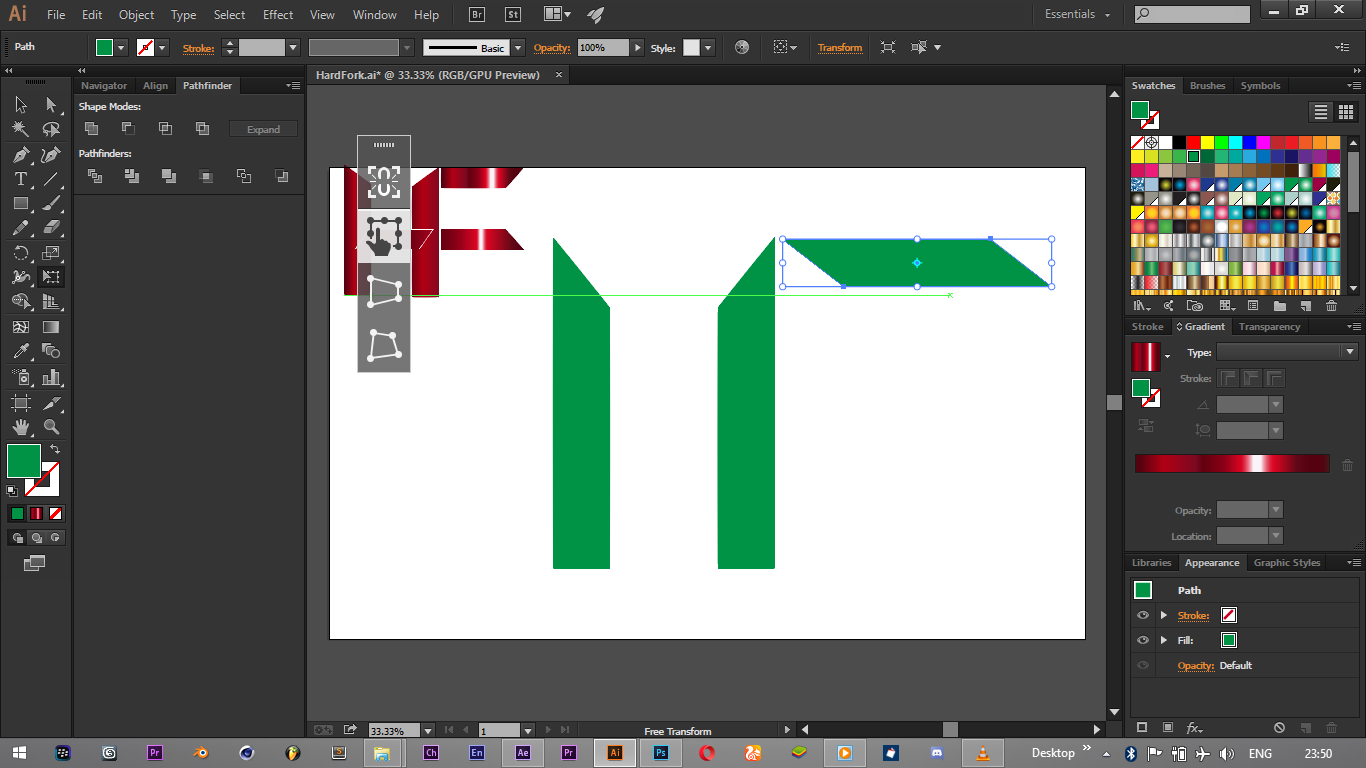Click the Fill color box in the toolbar
The height and width of the screenshot is (768, 1366).
tap(24, 462)
